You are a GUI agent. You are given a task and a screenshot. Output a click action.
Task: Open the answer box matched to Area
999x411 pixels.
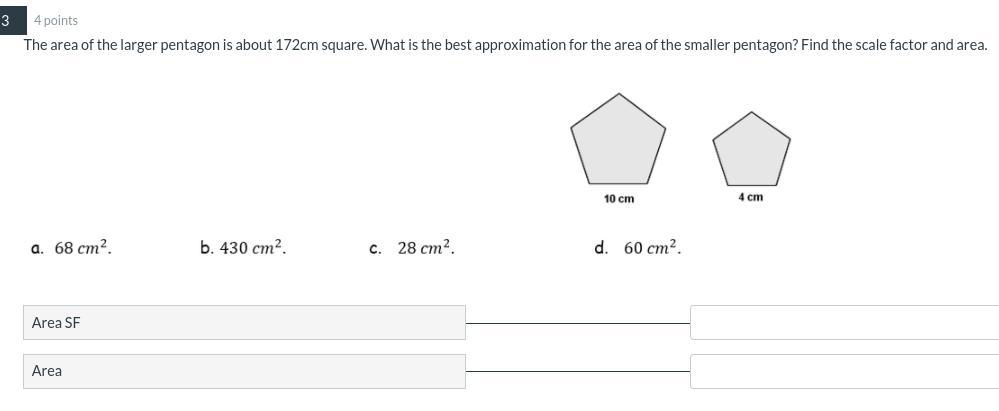pos(845,371)
